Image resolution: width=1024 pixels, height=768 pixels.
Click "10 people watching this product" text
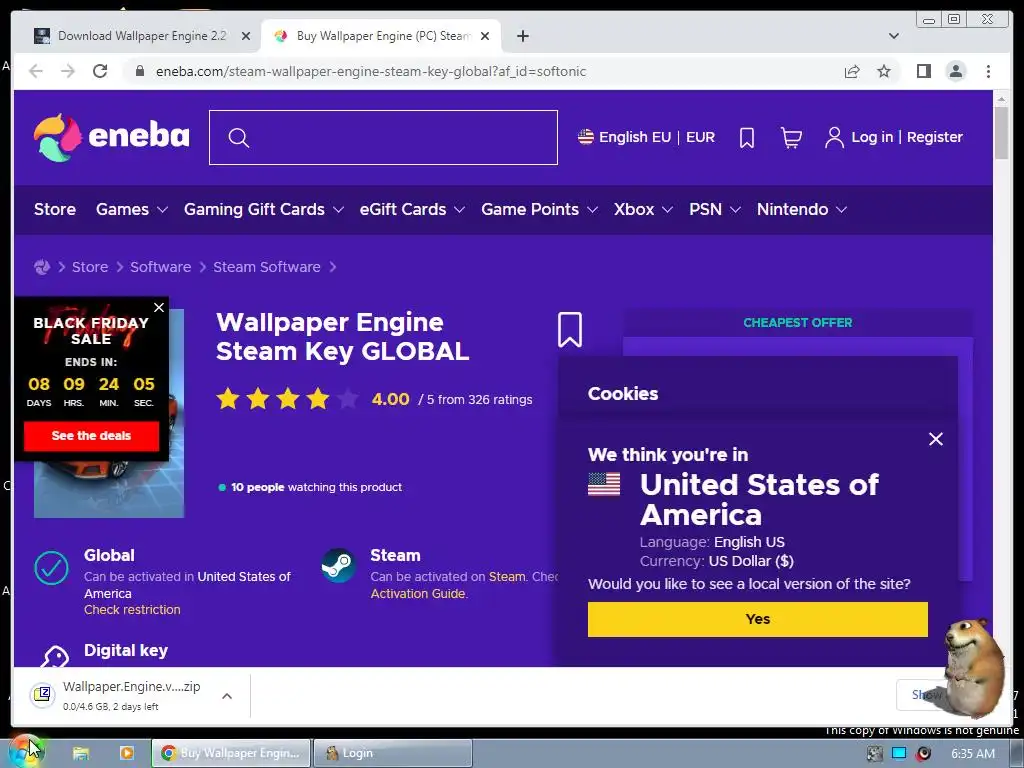coord(316,487)
